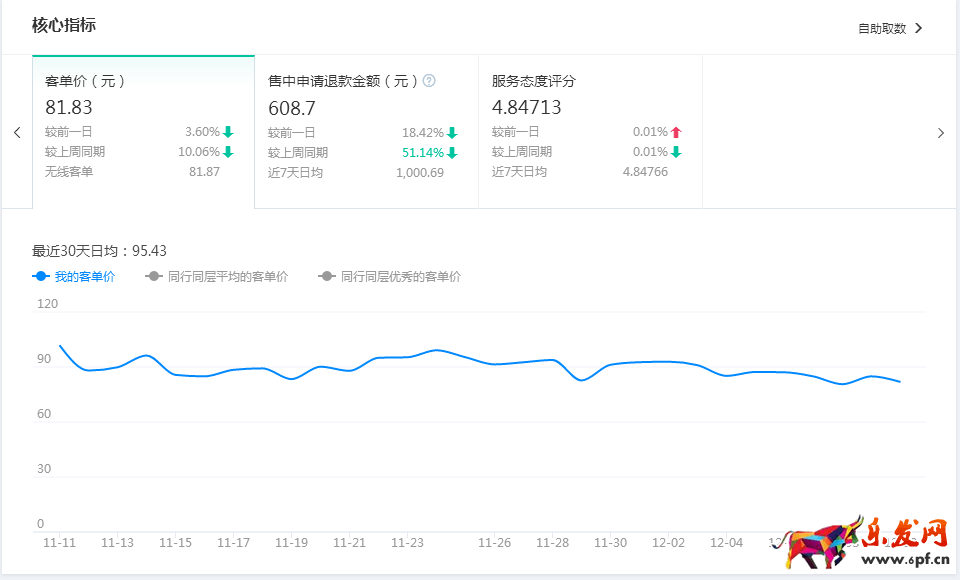Click the 11-23 date on chart axis
The image size is (960, 580).
pyautogui.click(x=407, y=543)
